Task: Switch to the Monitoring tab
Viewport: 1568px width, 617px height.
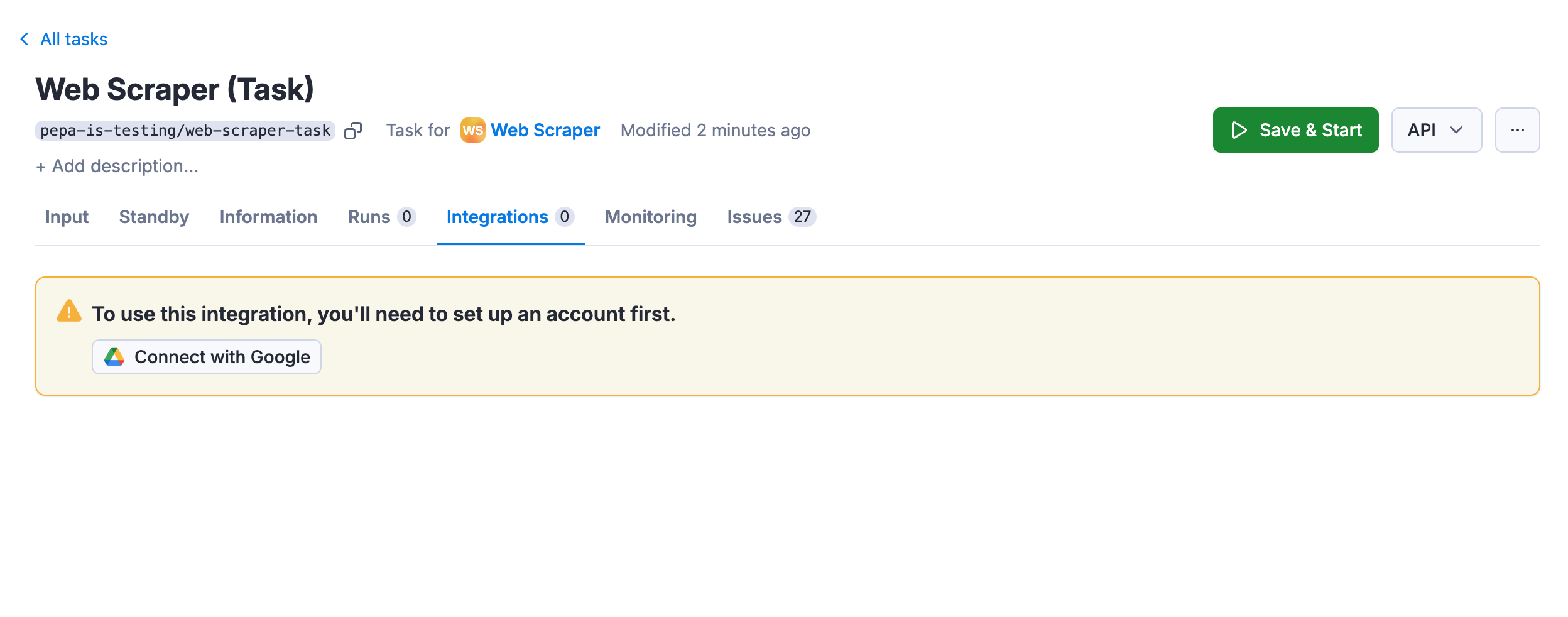Action: 650,217
